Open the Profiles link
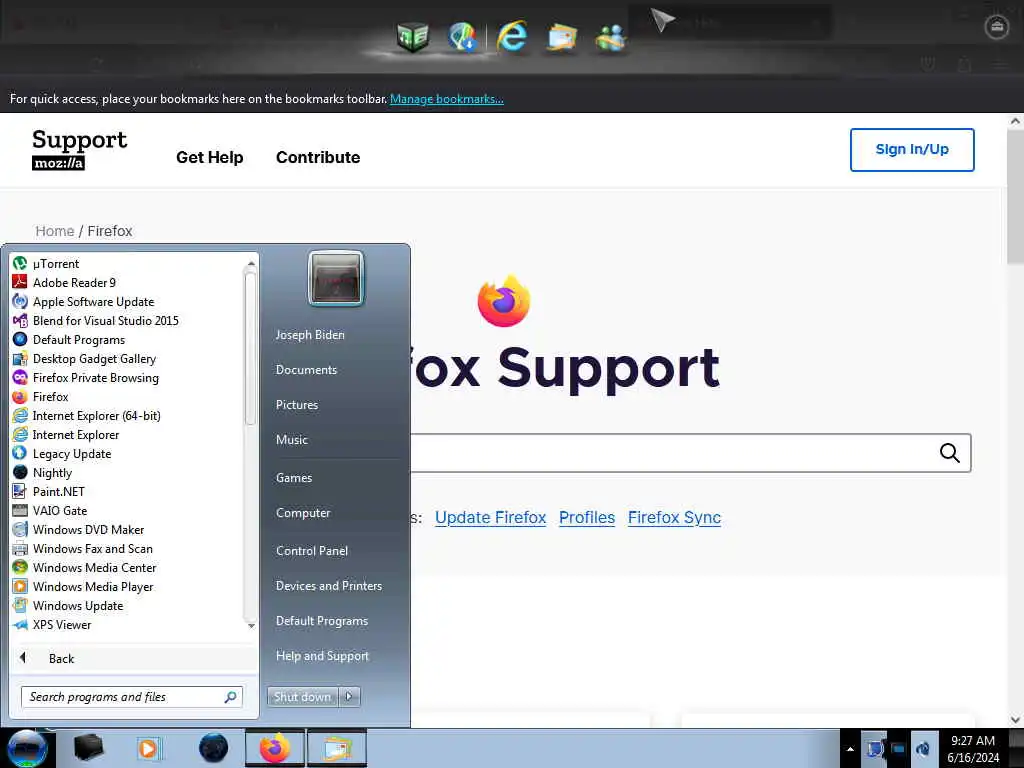The width and height of the screenshot is (1024, 768). [x=587, y=517]
